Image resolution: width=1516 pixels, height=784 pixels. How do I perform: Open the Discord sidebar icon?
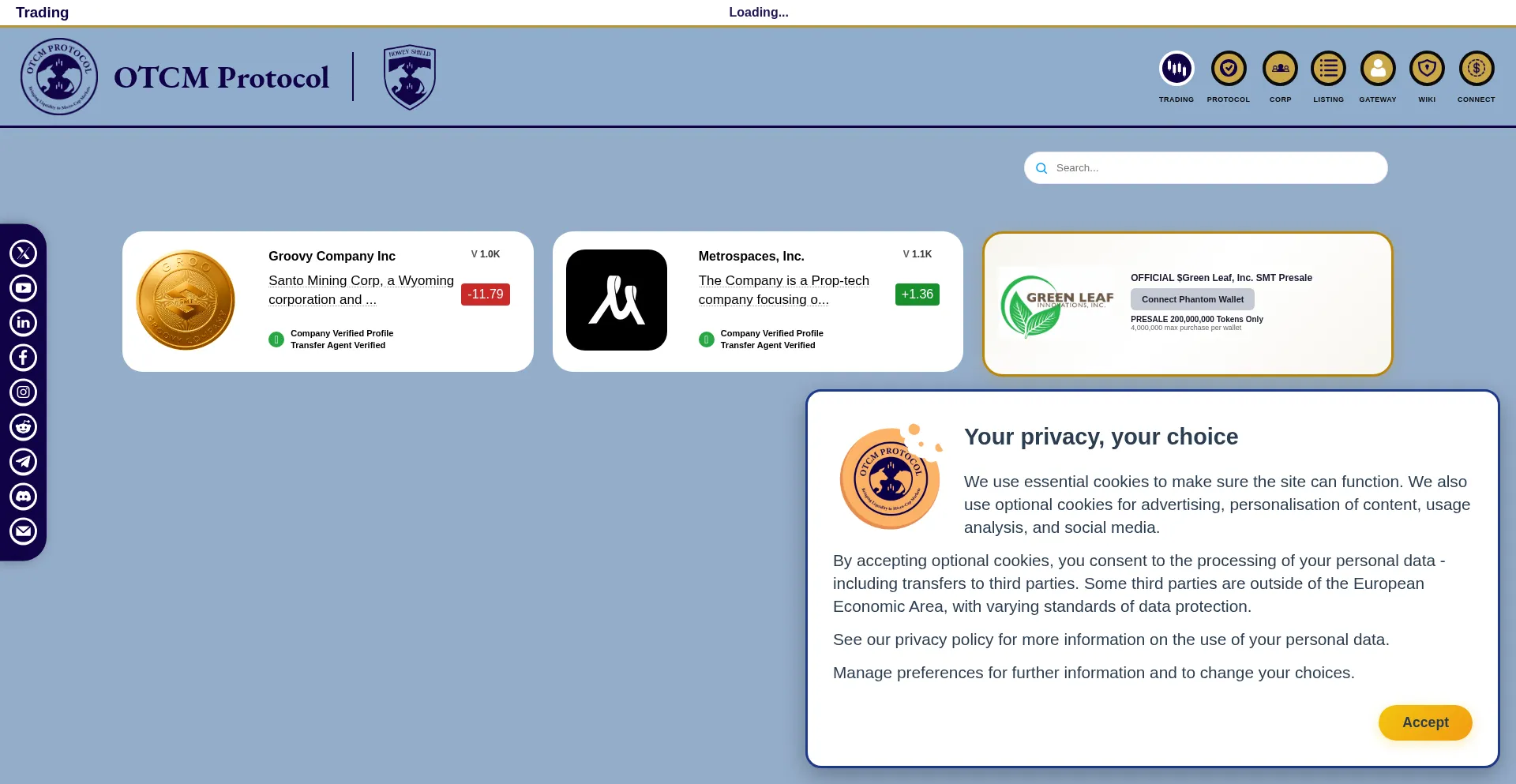click(24, 497)
